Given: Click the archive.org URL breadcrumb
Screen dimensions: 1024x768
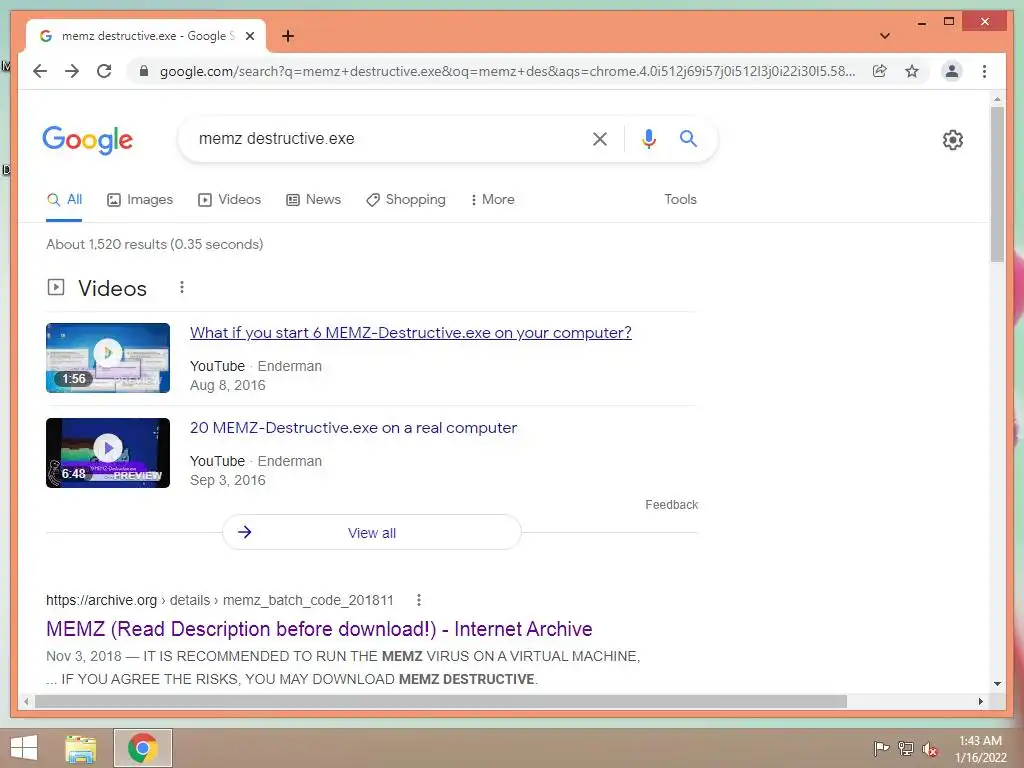Looking at the screenshot, I should coord(219,600).
